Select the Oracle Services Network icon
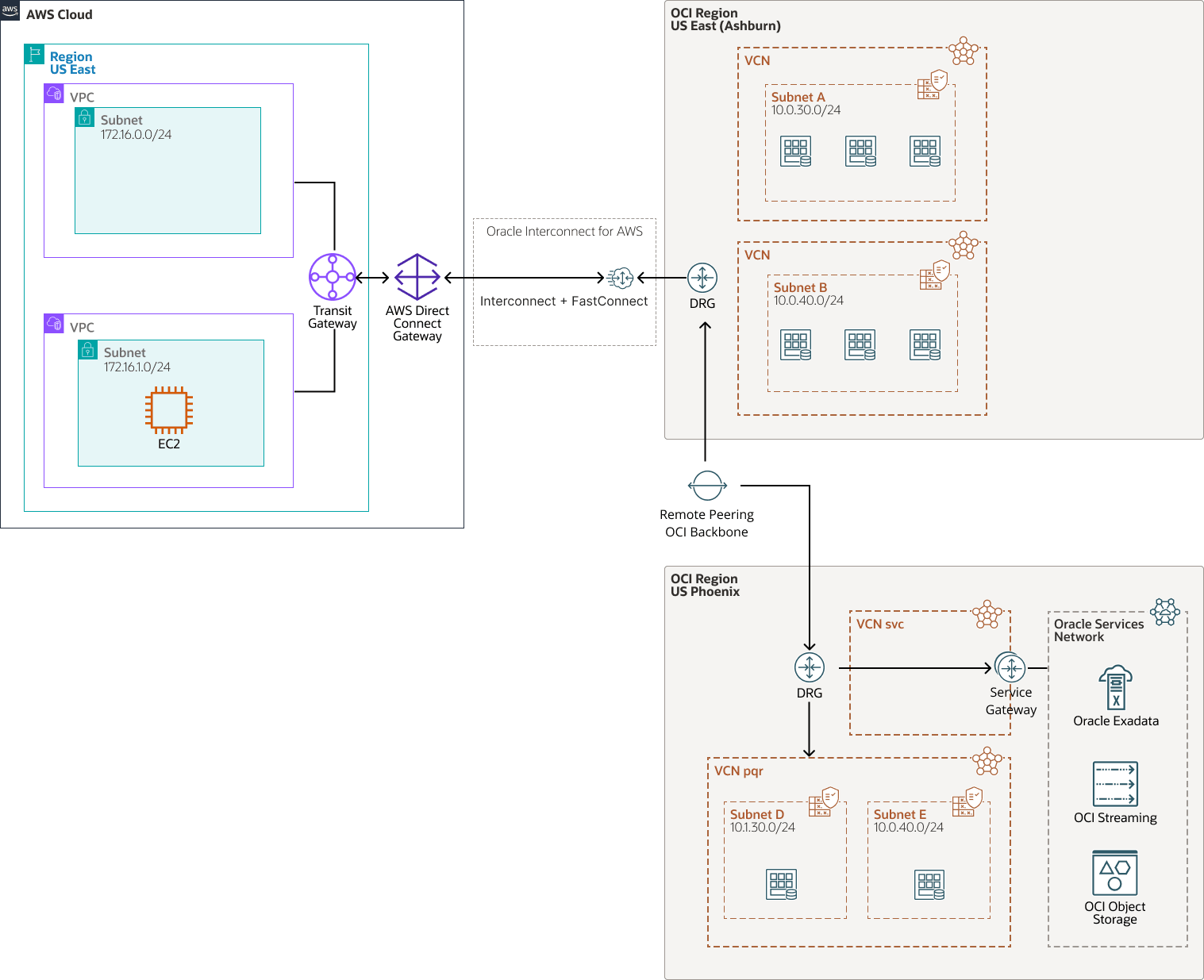 tap(1165, 612)
